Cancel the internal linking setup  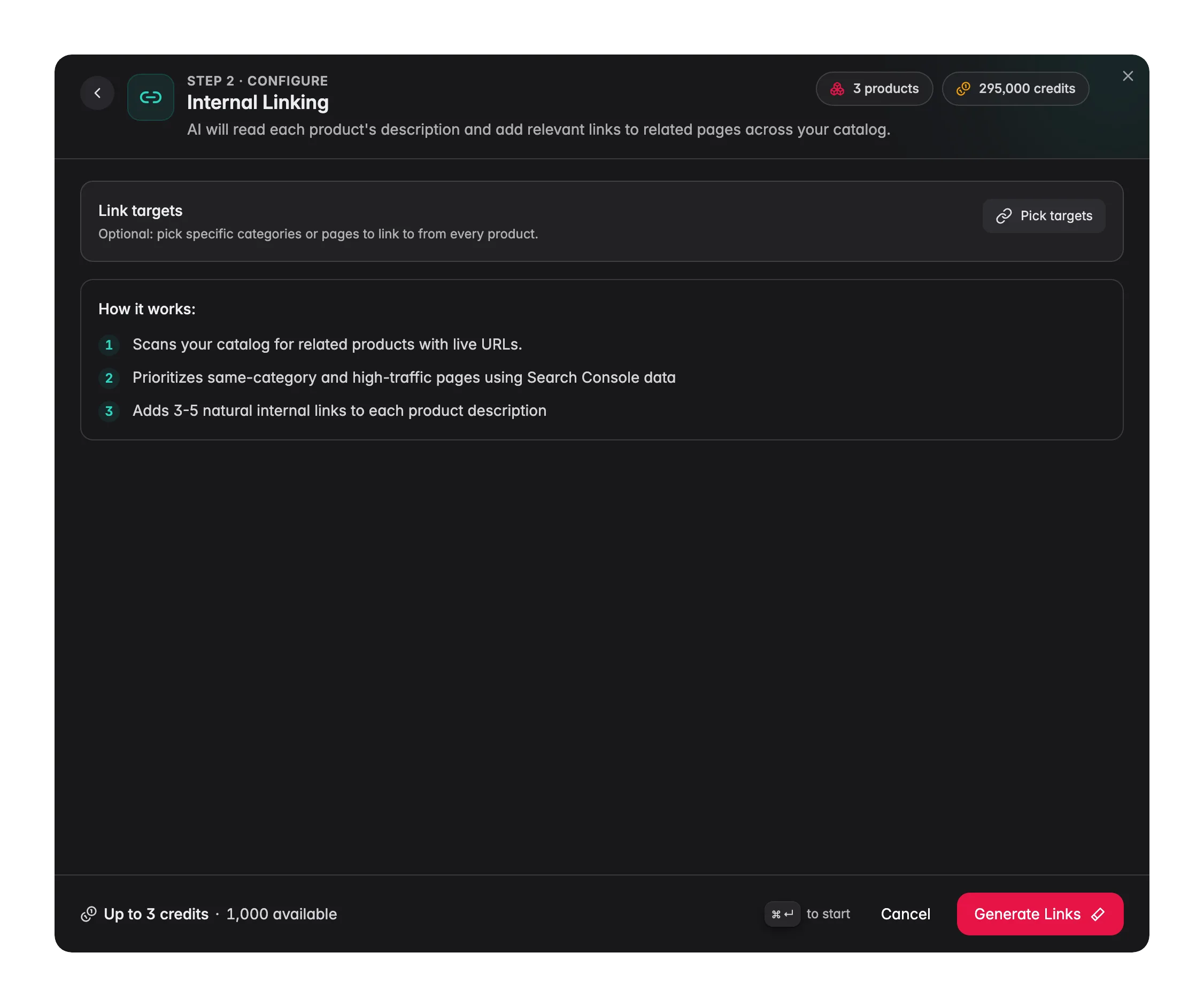pyautogui.click(x=905, y=913)
